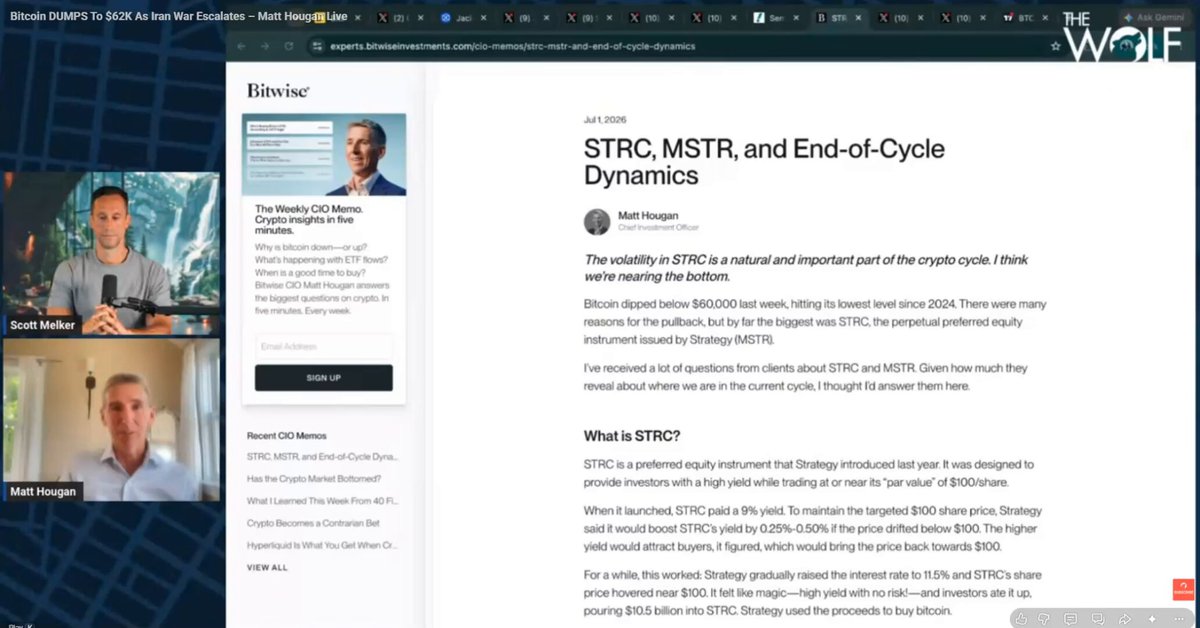Click the Matt Hougan video feed

click(x=111, y=420)
